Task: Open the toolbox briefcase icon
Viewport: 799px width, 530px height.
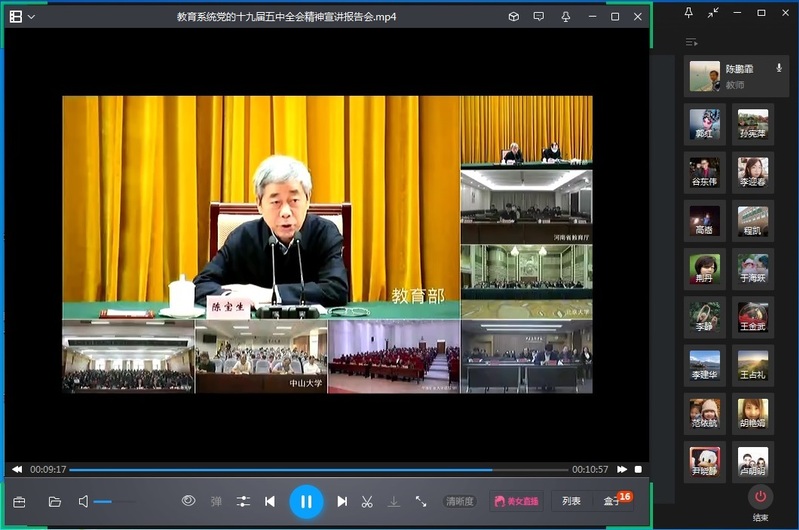Action: (x=19, y=501)
